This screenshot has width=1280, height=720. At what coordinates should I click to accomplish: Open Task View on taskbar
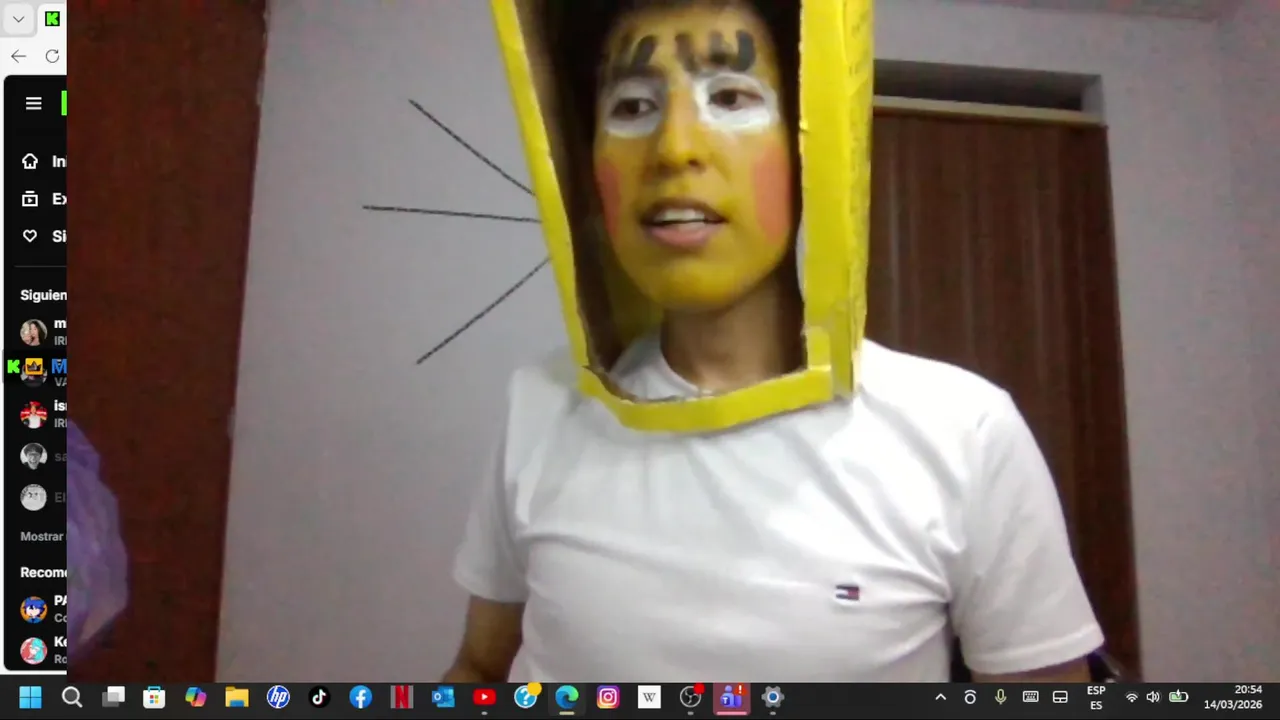(113, 697)
